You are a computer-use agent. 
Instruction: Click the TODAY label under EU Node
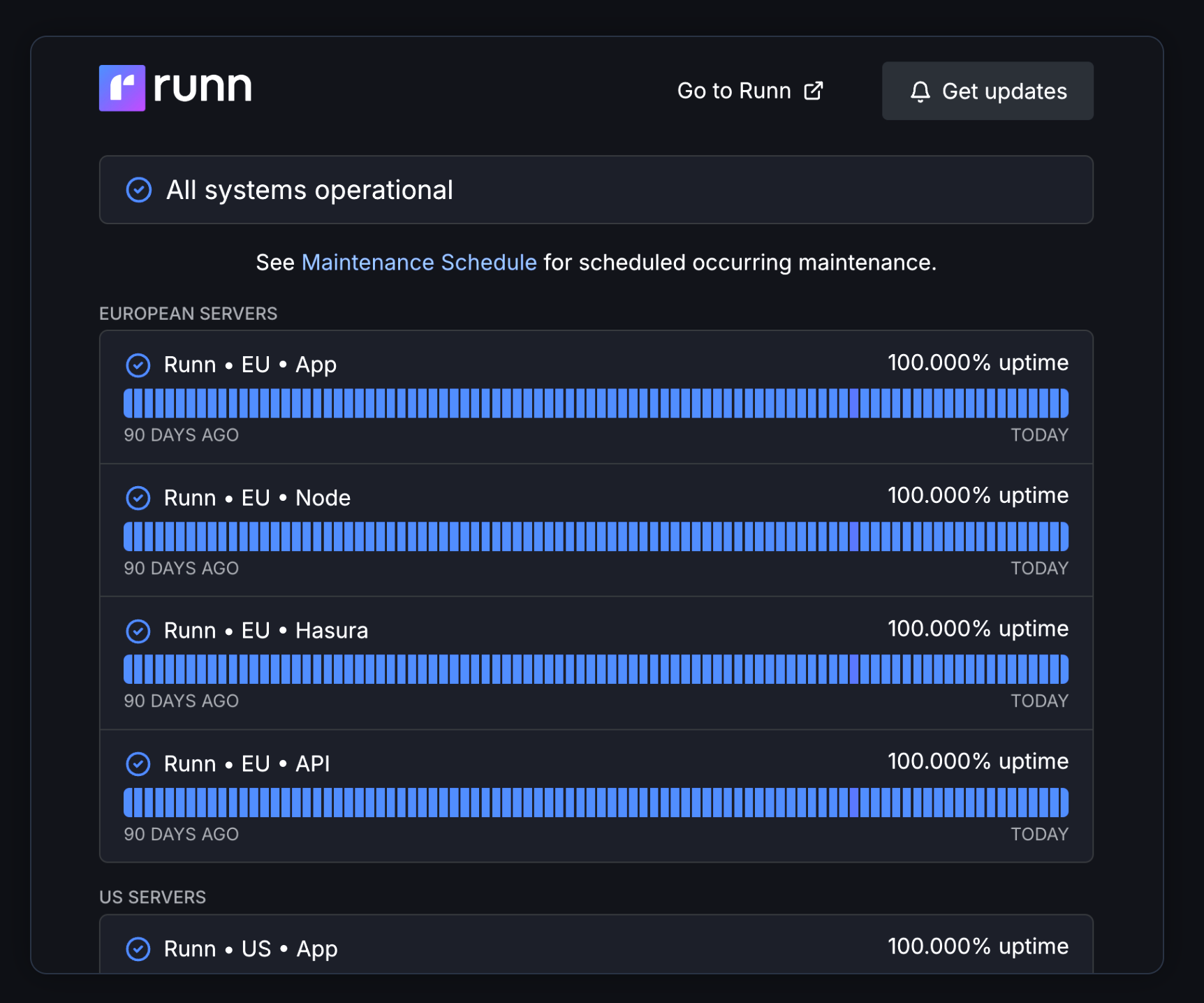(1040, 569)
